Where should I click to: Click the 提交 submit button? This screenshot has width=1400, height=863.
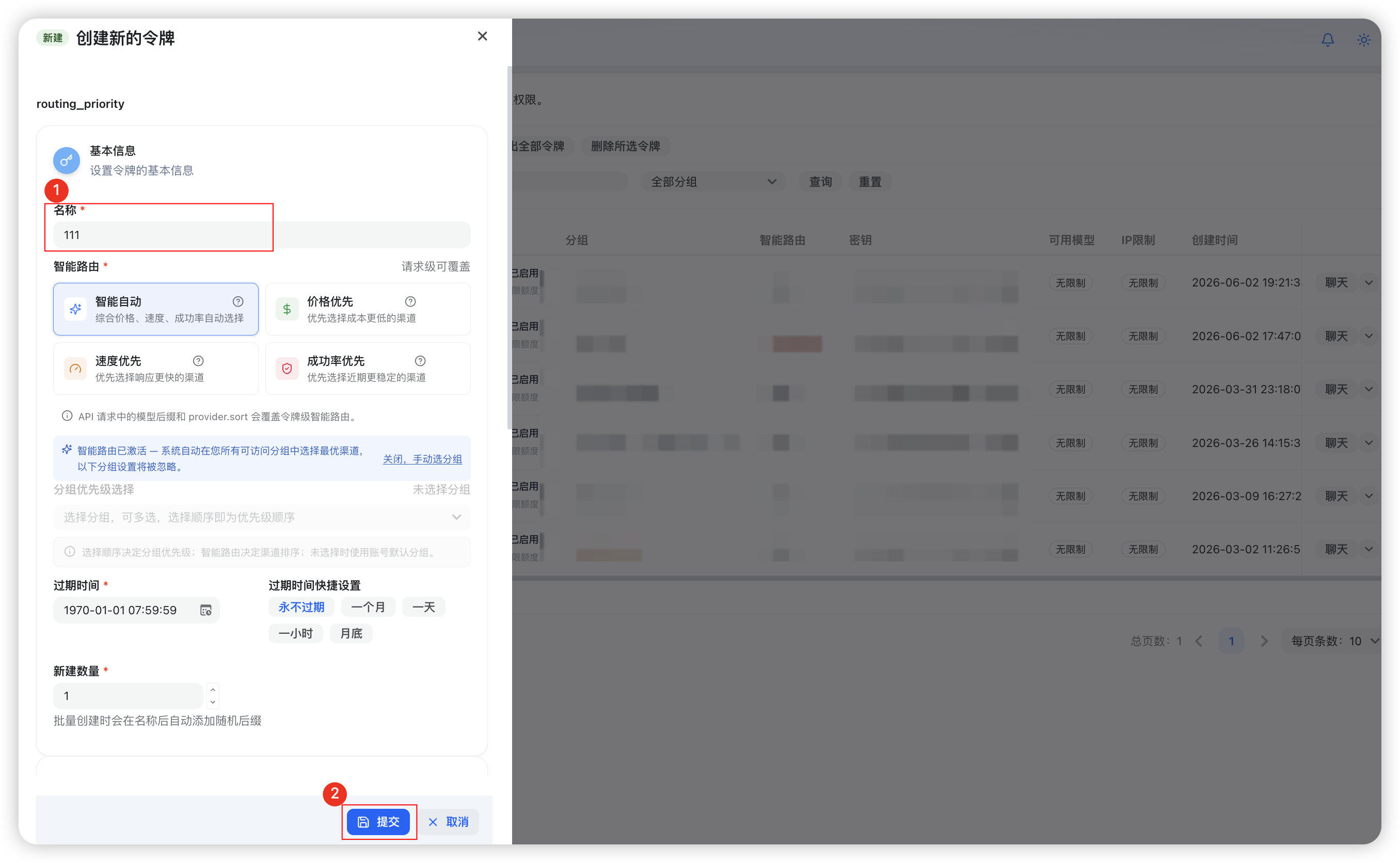pos(378,821)
